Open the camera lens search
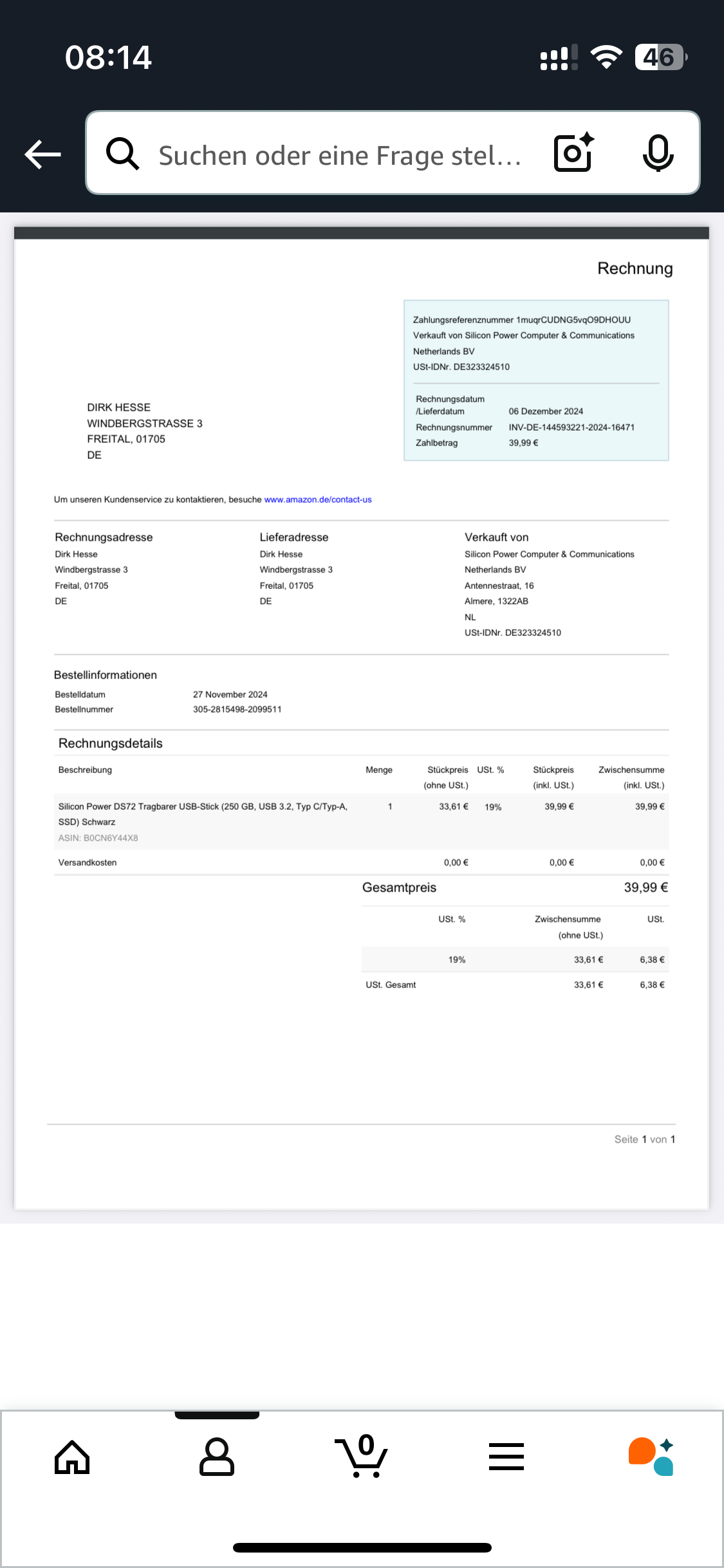The height and width of the screenshot is (1568, 724). click(x=573, y=153)
